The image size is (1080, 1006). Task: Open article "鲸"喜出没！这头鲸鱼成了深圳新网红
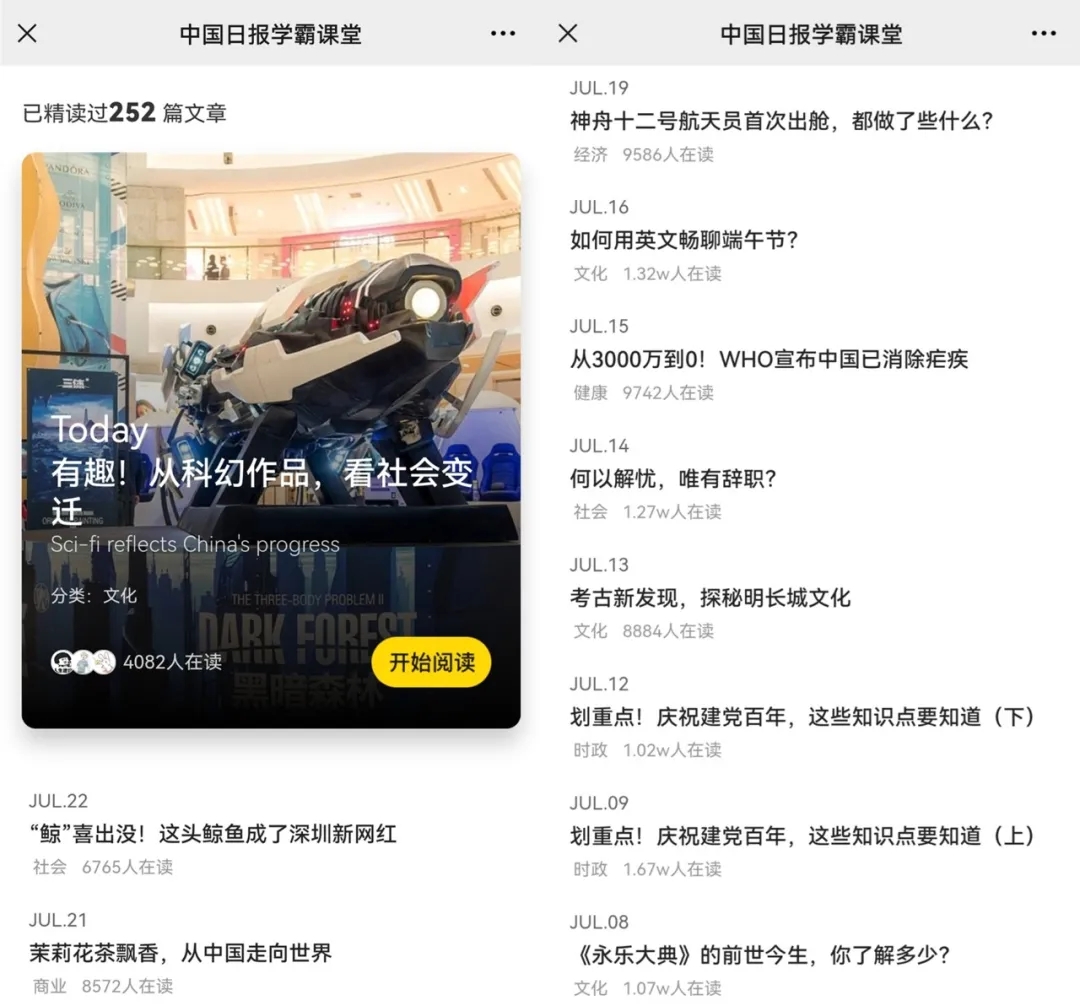pos(214,834)
